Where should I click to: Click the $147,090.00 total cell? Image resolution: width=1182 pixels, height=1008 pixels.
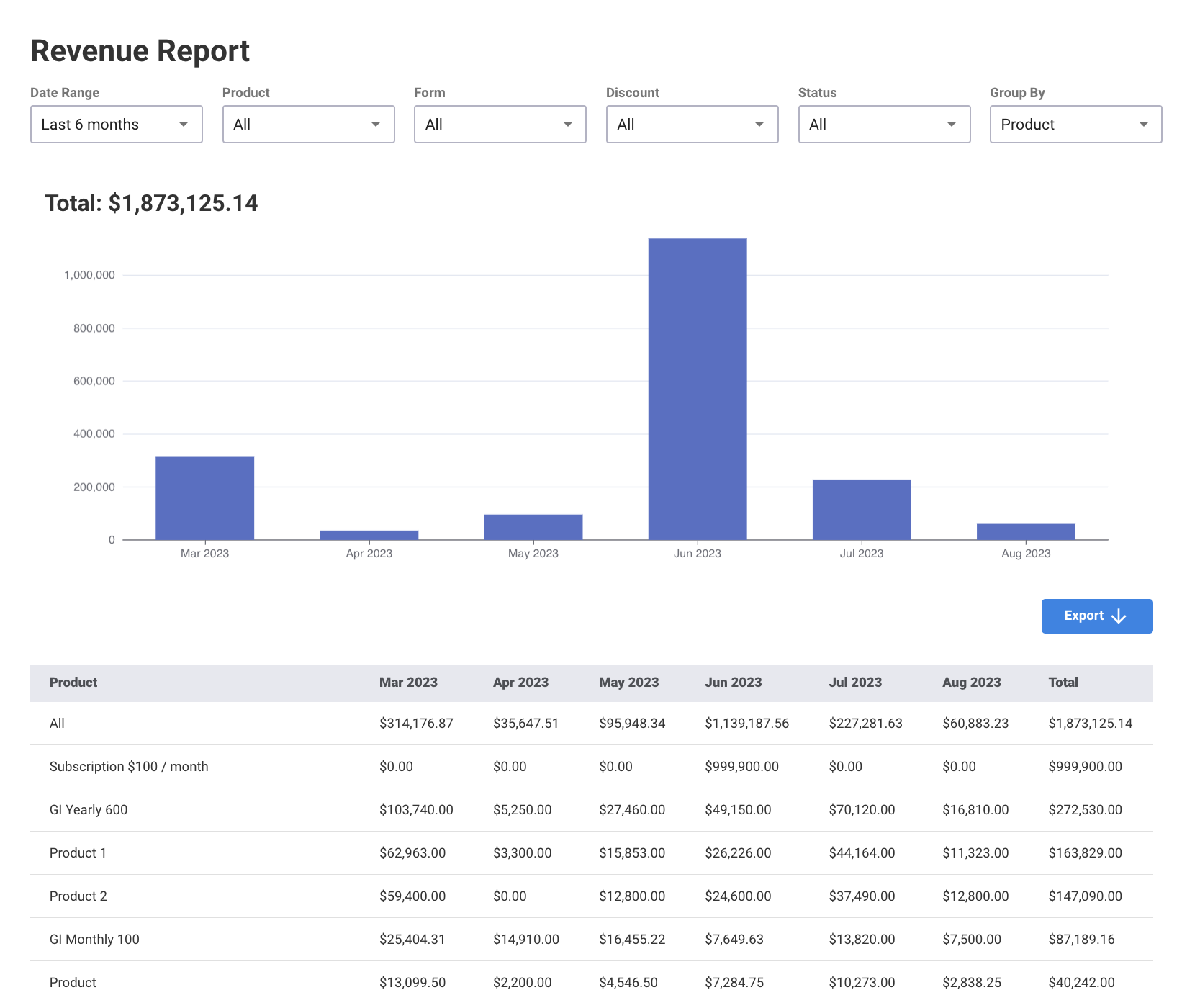(x=1085, y=896)
